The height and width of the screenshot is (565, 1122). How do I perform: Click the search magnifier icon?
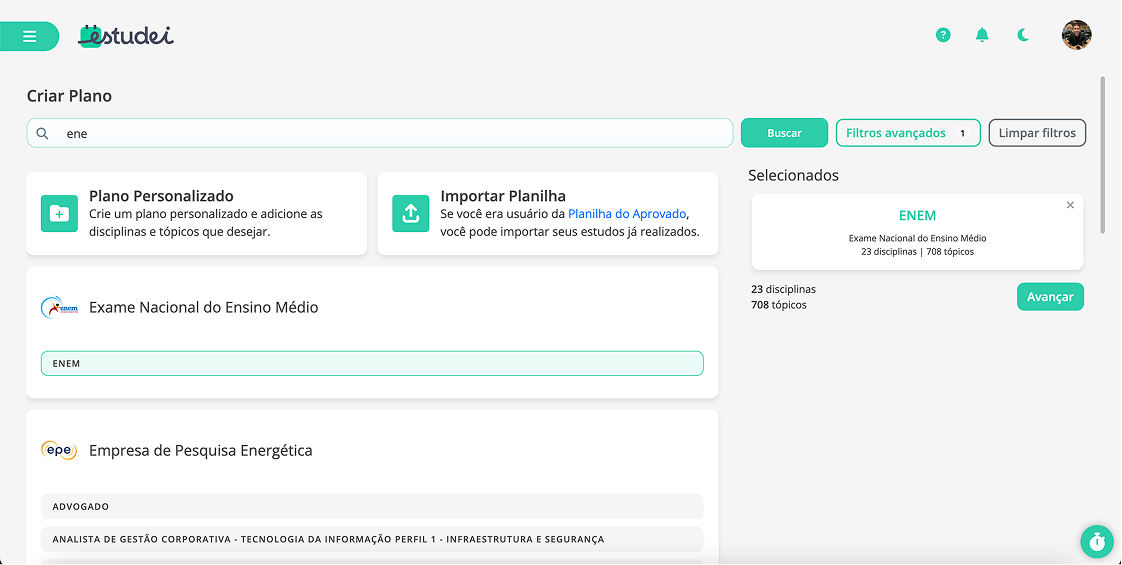pyautogui.click(x=43, y=133)
